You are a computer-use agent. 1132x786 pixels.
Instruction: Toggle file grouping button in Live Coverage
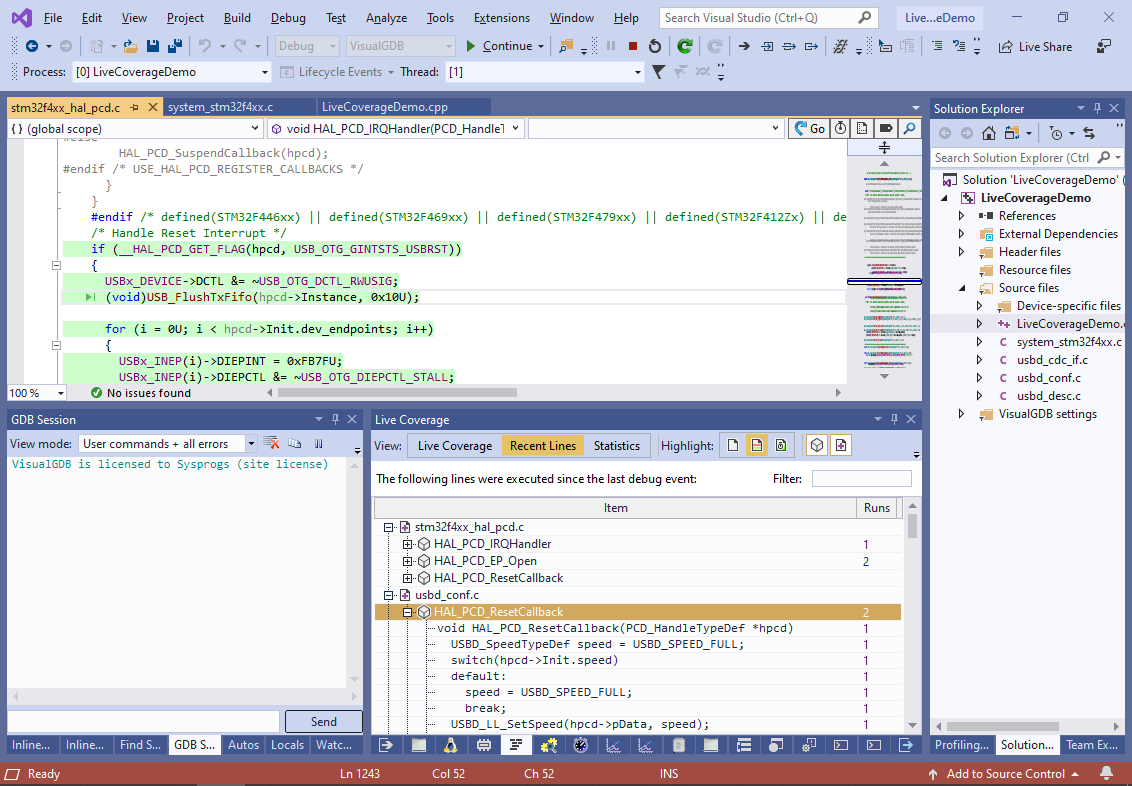pos(840,445)
